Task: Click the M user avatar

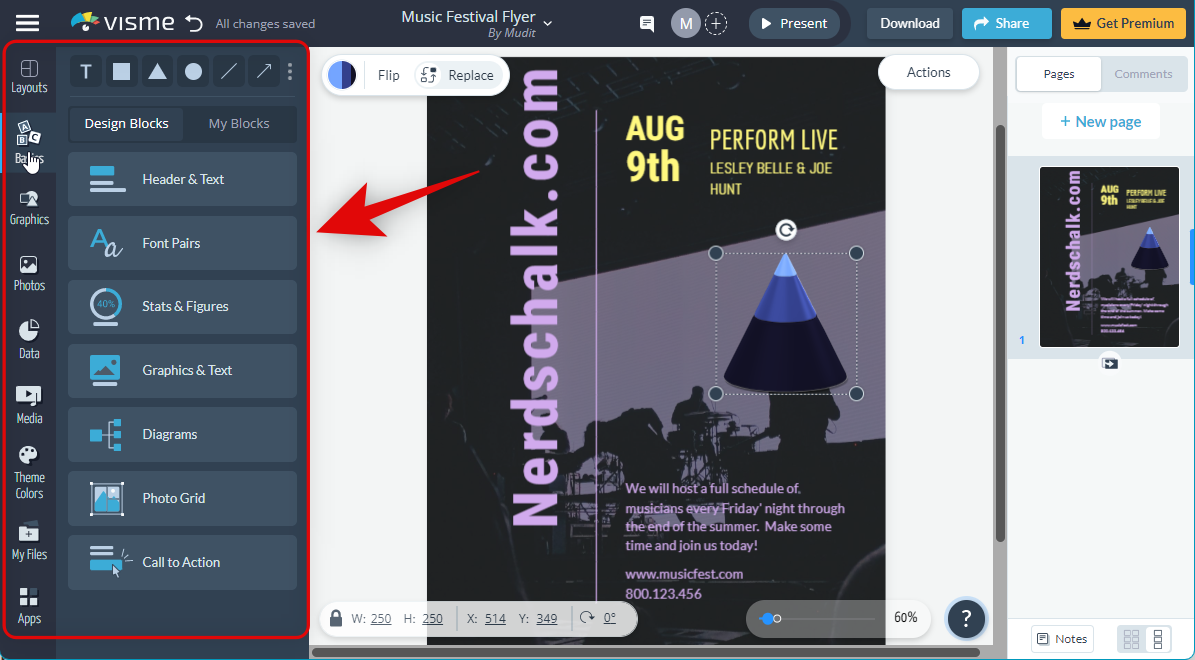Action: 685,24
